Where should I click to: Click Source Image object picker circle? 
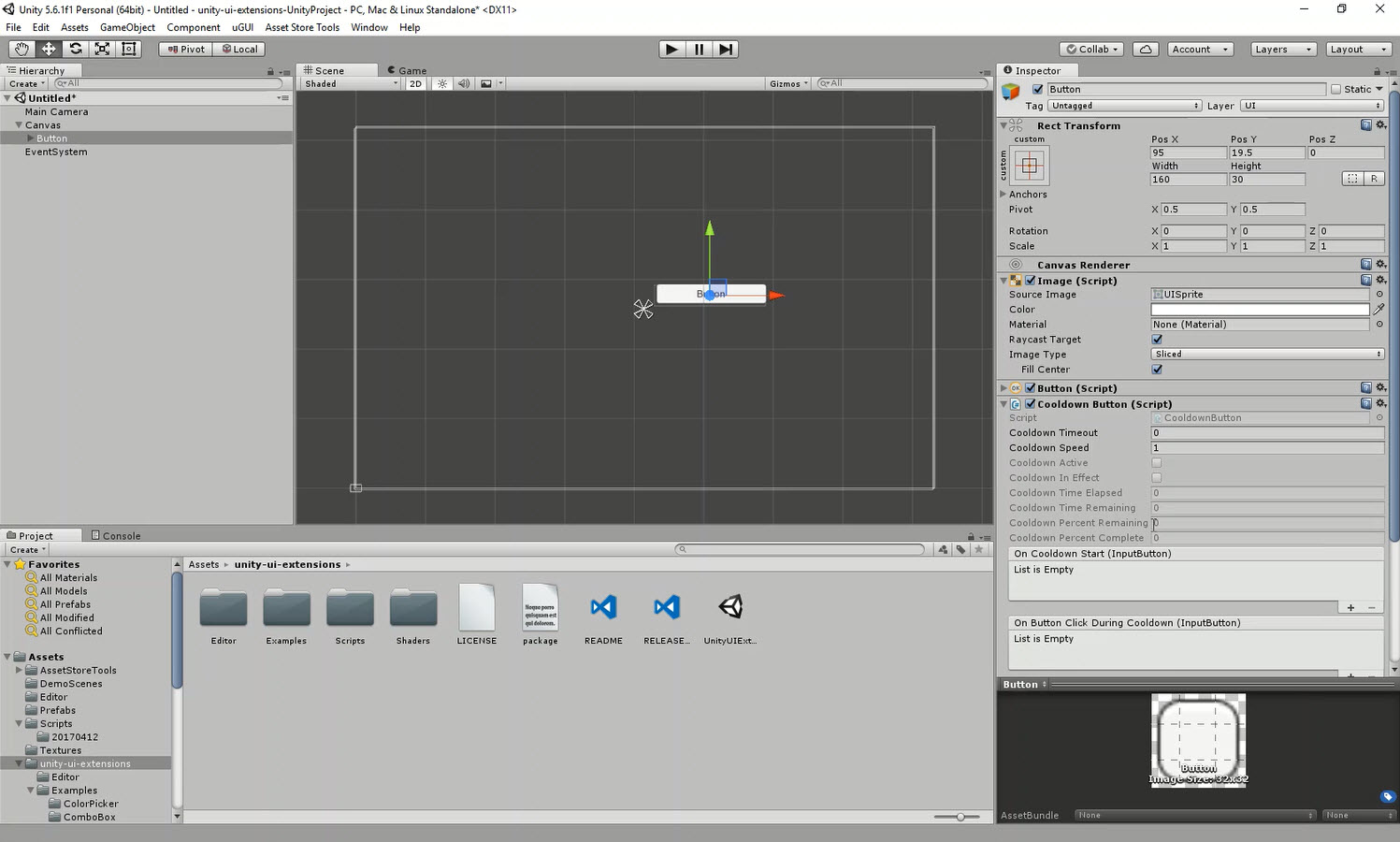pos(1379,294)
